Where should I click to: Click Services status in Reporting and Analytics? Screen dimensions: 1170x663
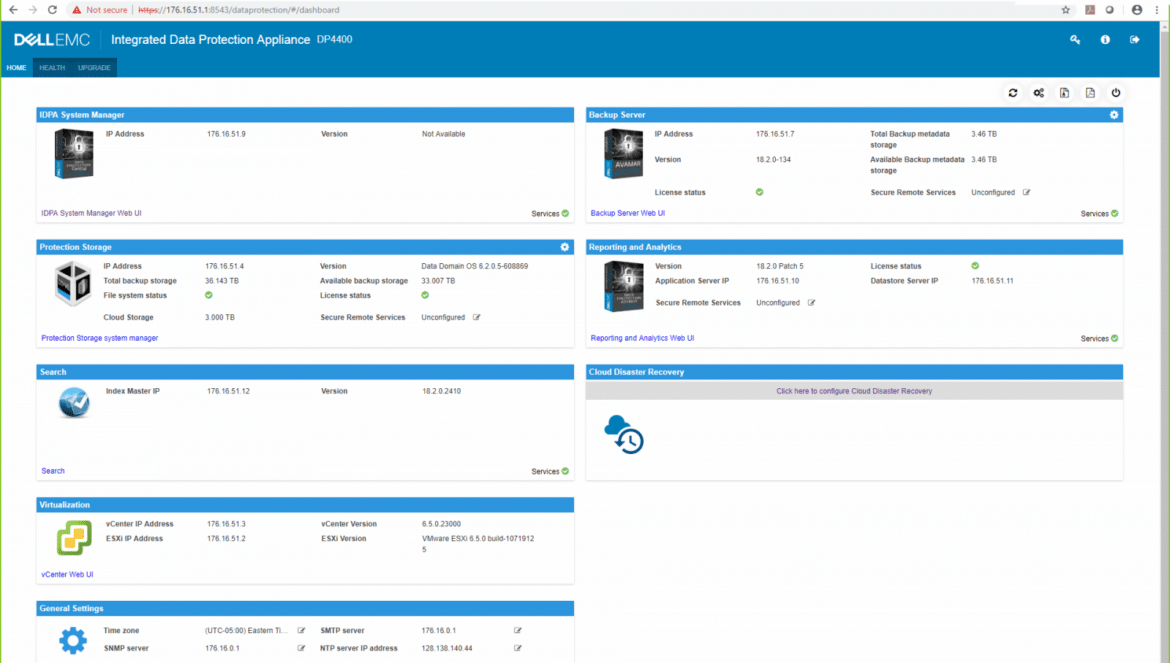pyautogui.click(x=1099, y=339)
